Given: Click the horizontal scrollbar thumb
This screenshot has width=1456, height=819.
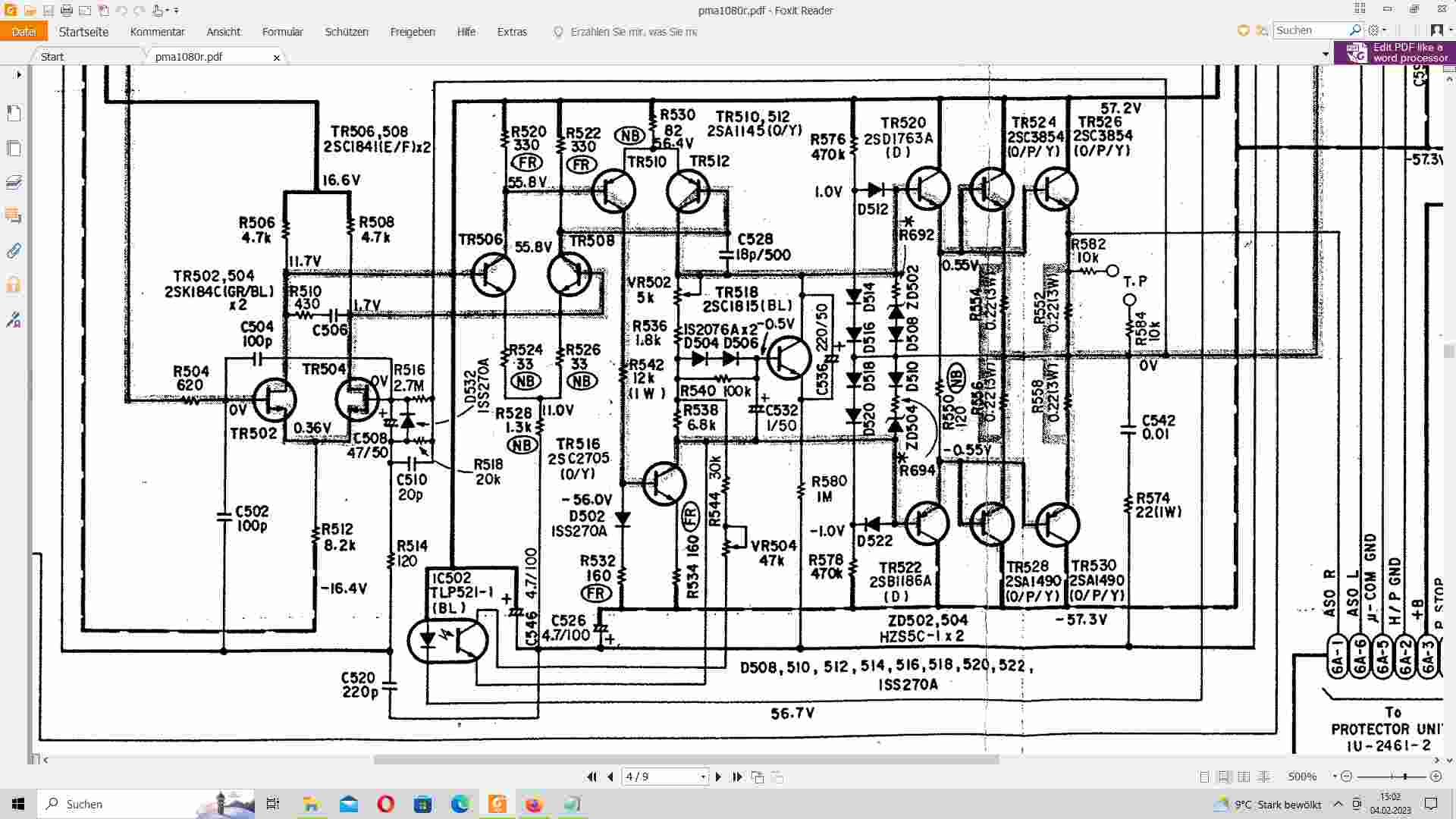Looking at the screenshot, I should 686,759.
